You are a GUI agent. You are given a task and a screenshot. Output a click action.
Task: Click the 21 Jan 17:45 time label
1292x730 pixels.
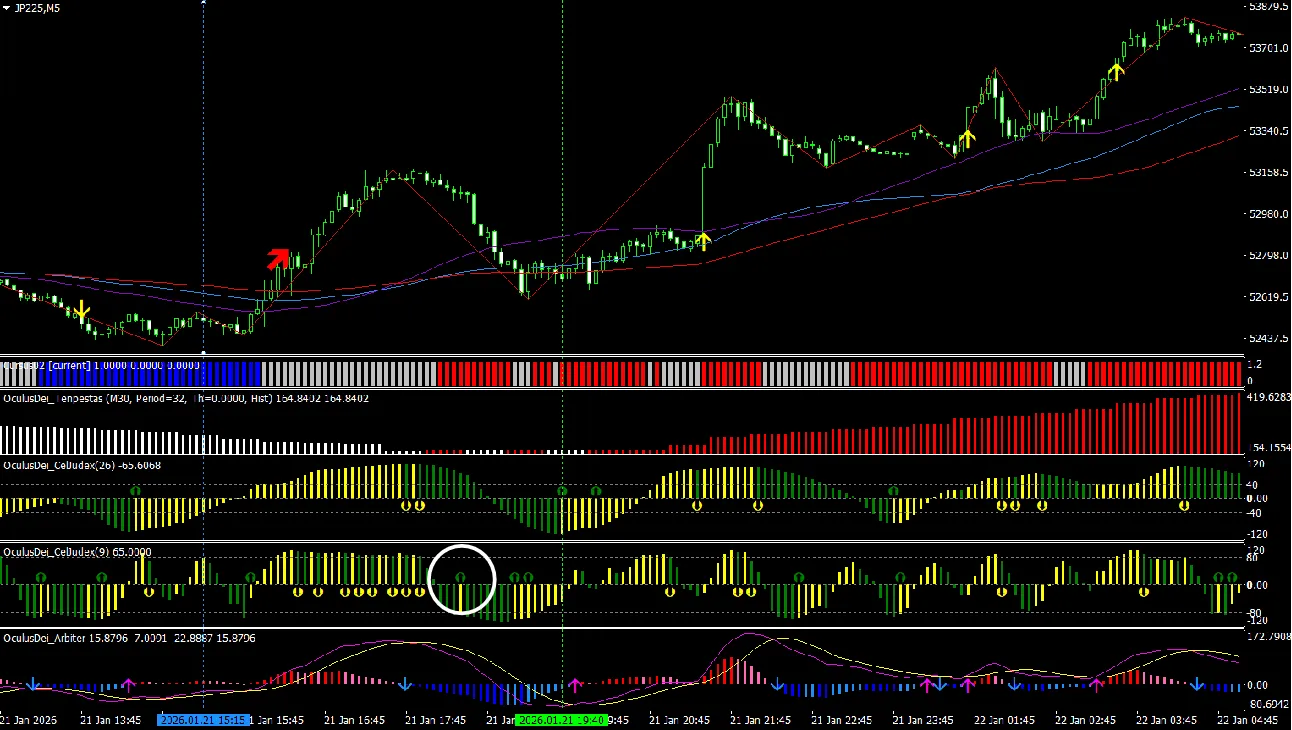pyautogui.click(x=438, y=720)
